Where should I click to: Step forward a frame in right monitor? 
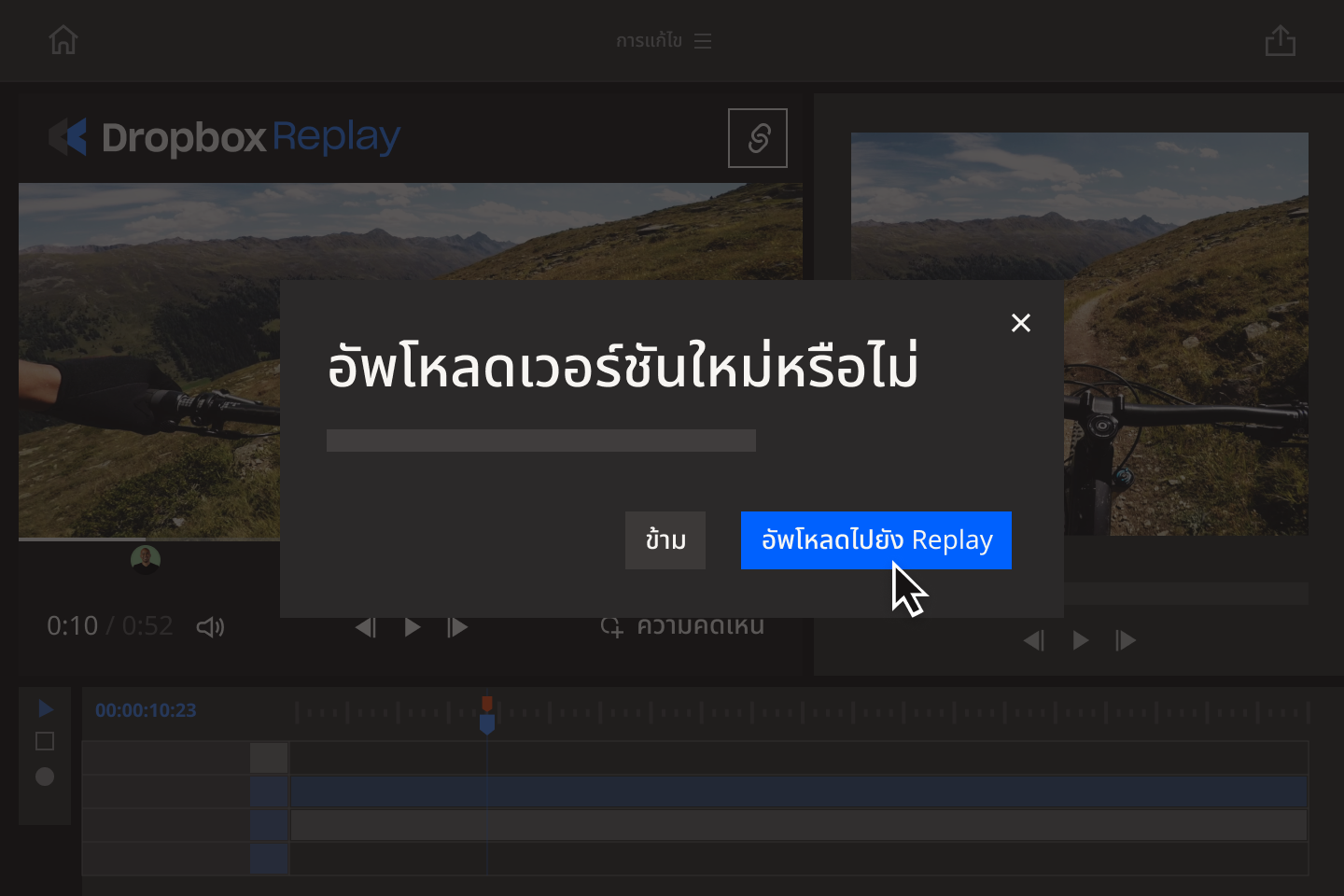tap(1126, 640)
